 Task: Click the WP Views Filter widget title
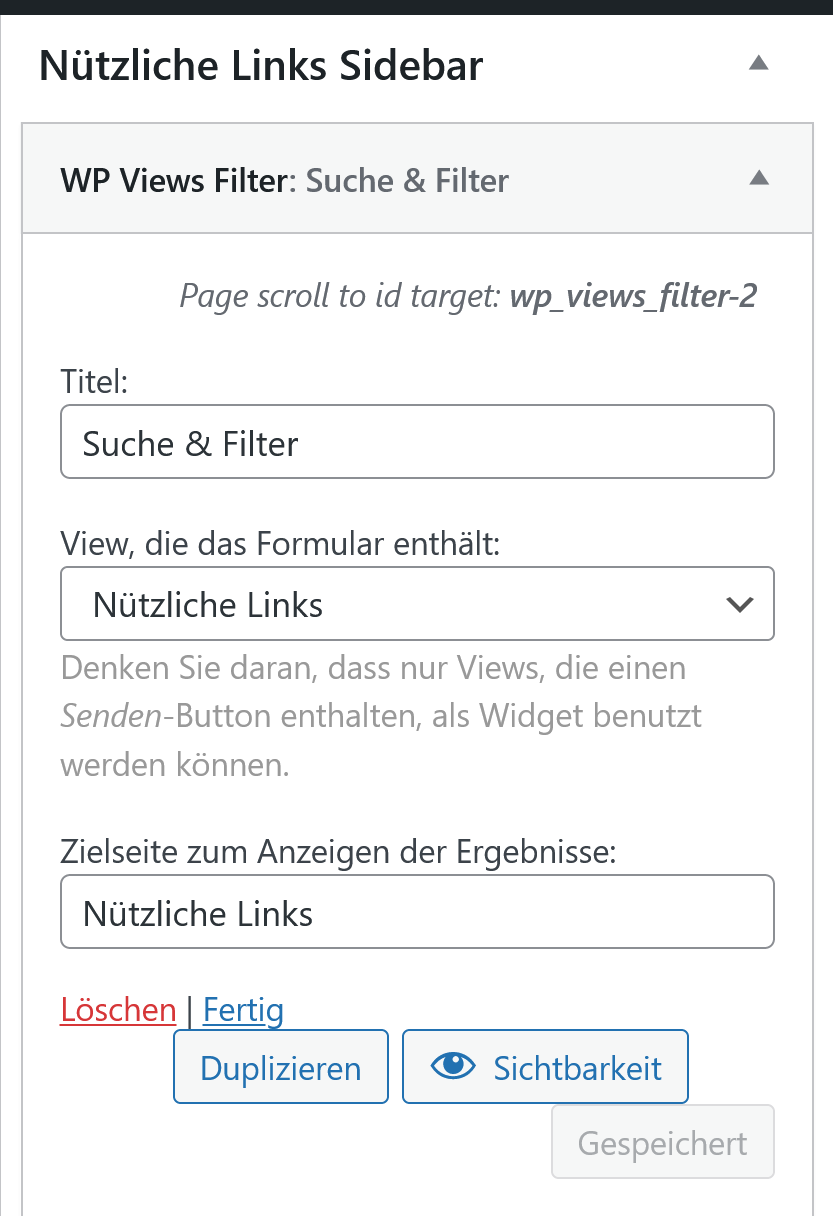[x=285, y=180]
